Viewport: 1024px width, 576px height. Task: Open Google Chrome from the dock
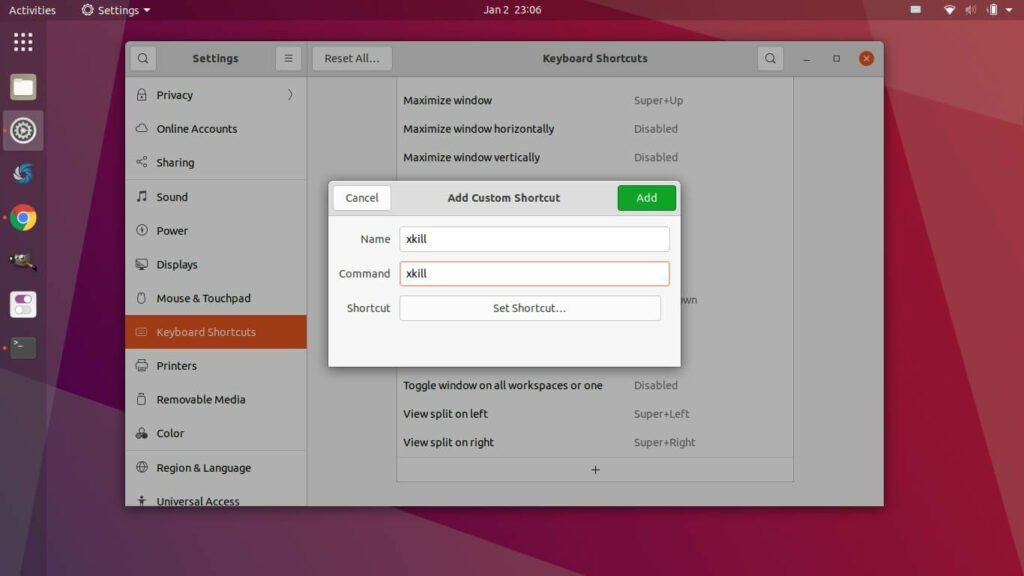(22, 217)
